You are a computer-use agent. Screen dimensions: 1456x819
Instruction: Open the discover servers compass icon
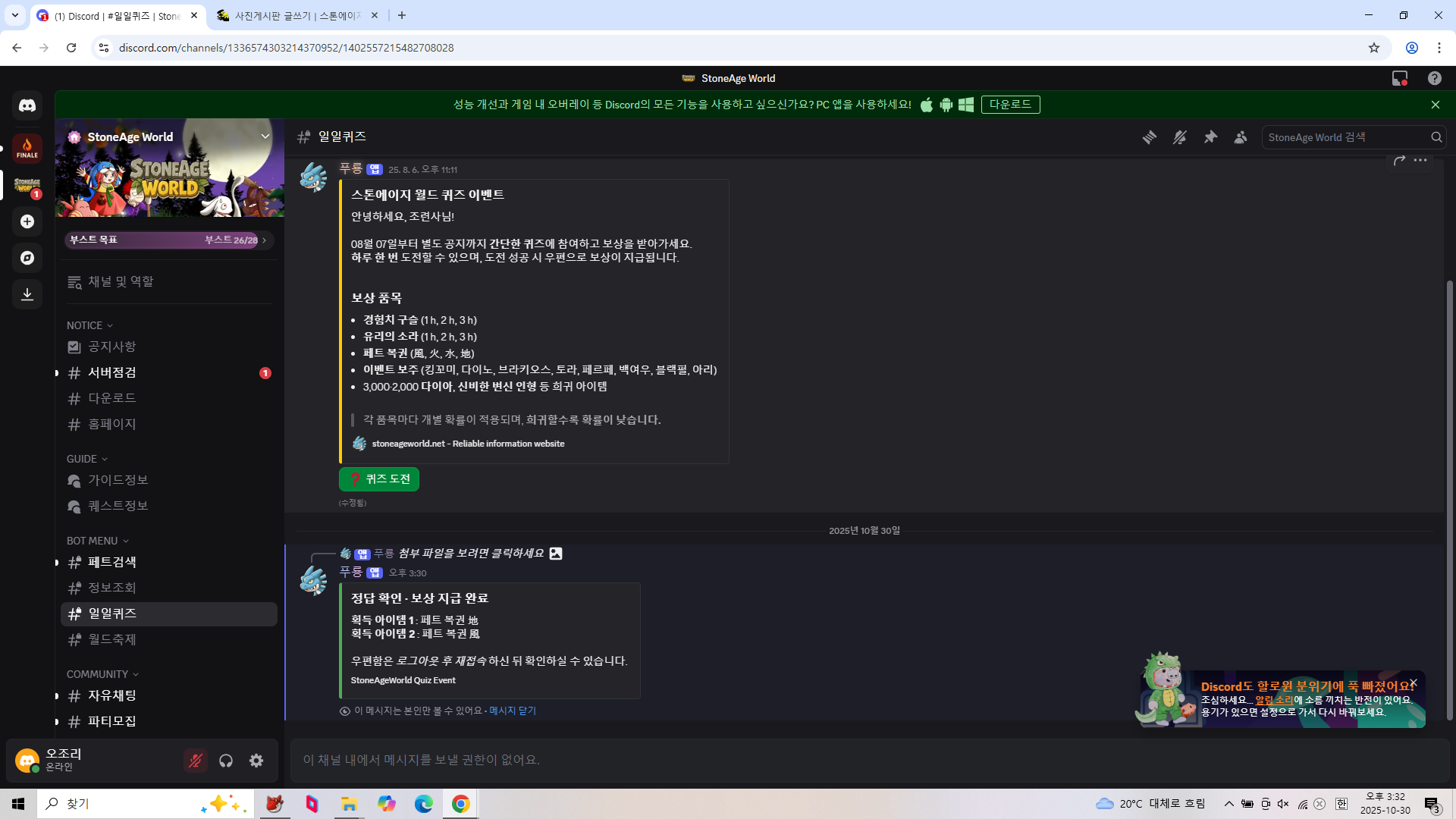click(27, 258)
